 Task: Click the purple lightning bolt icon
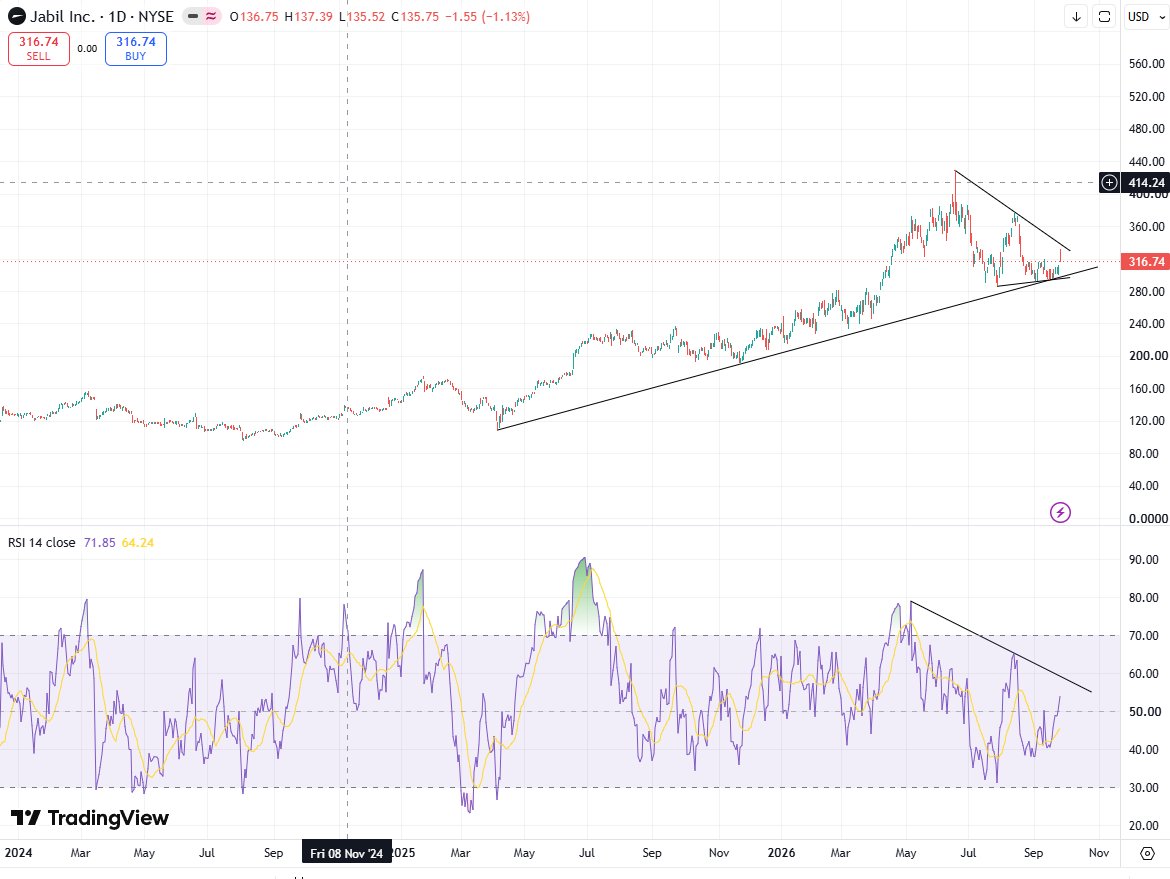[x=1060, y=512]
